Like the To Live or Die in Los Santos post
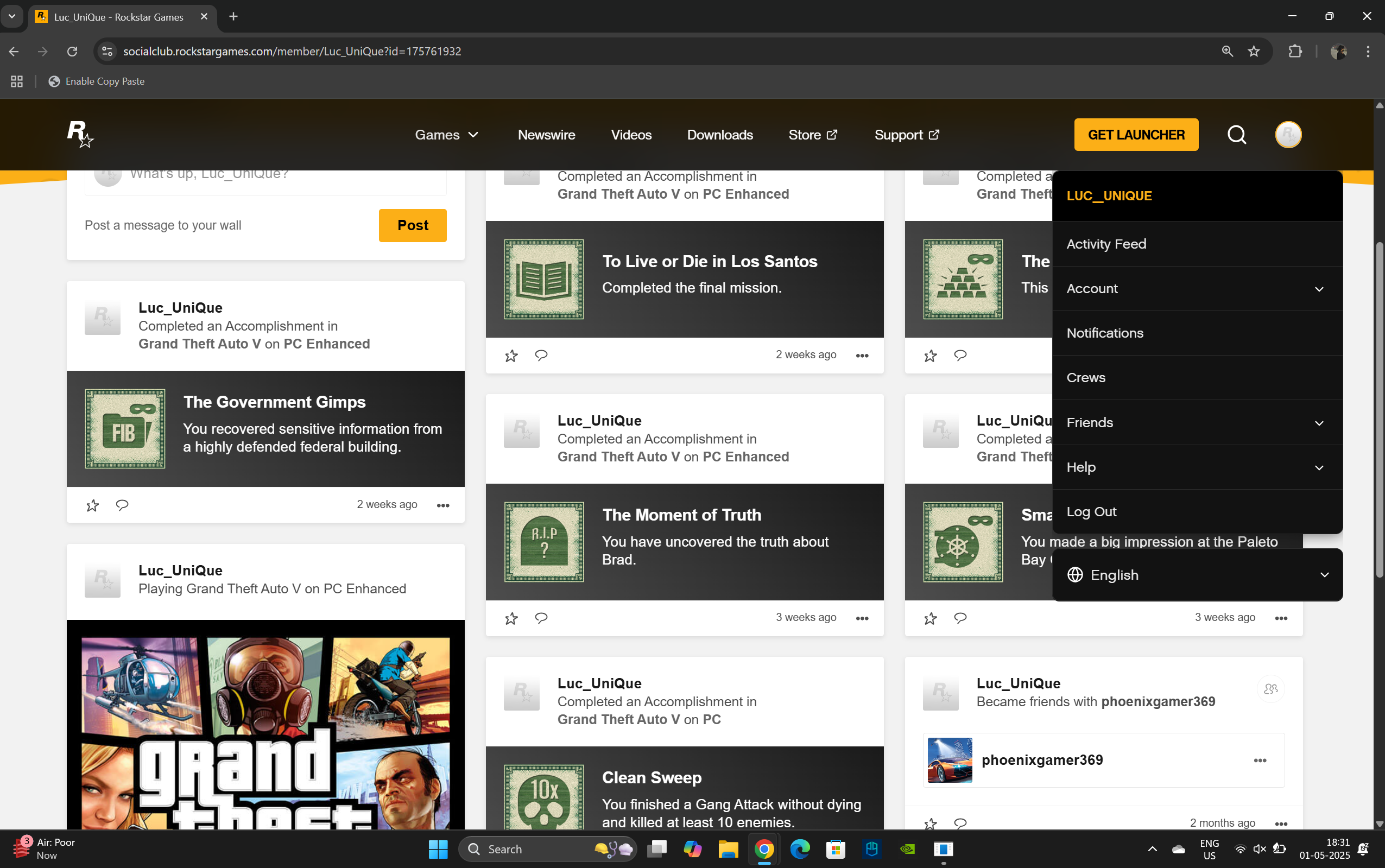 click(x=511, y=356)
